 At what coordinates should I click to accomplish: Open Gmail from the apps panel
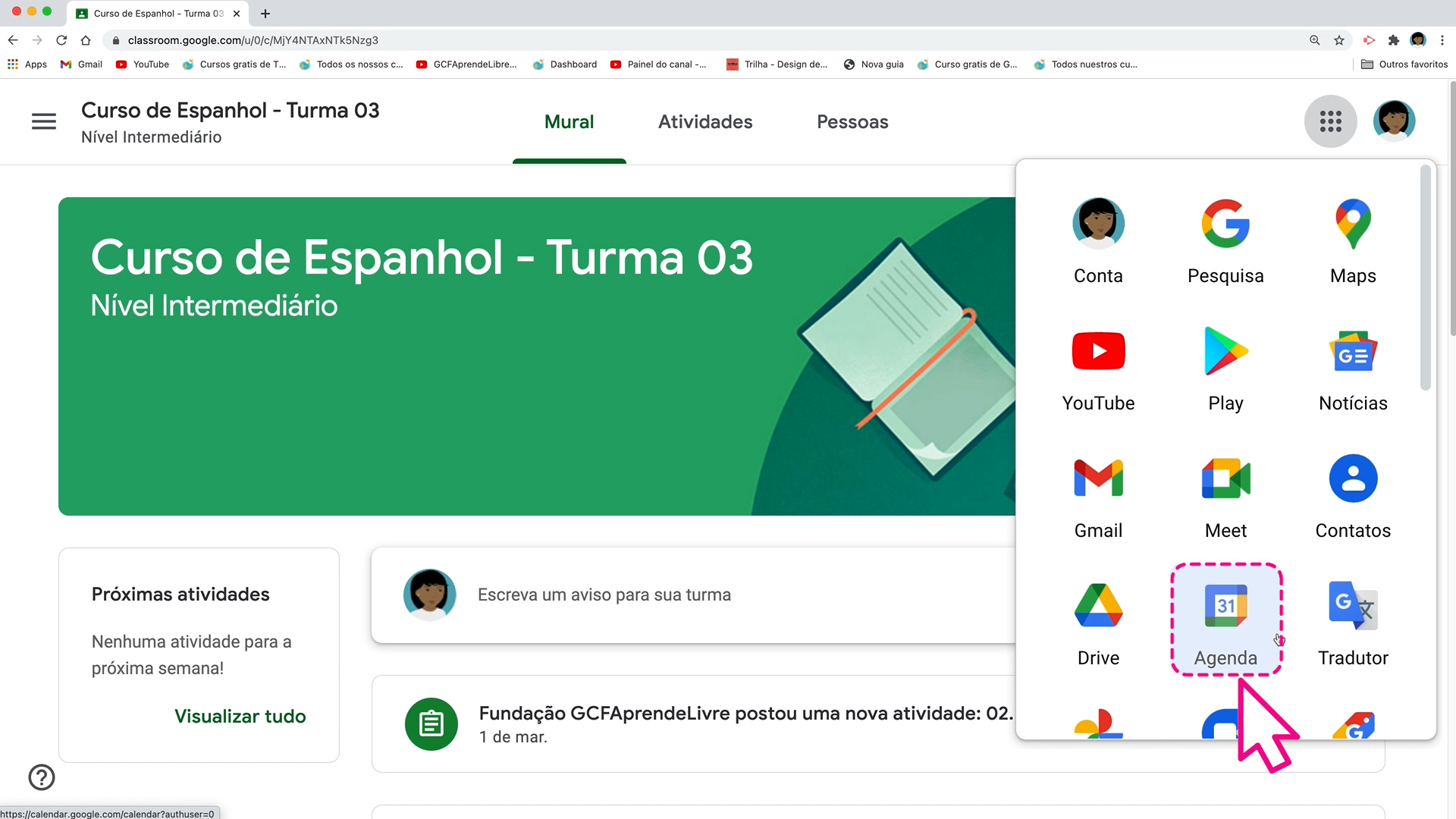click(1098, 493)
